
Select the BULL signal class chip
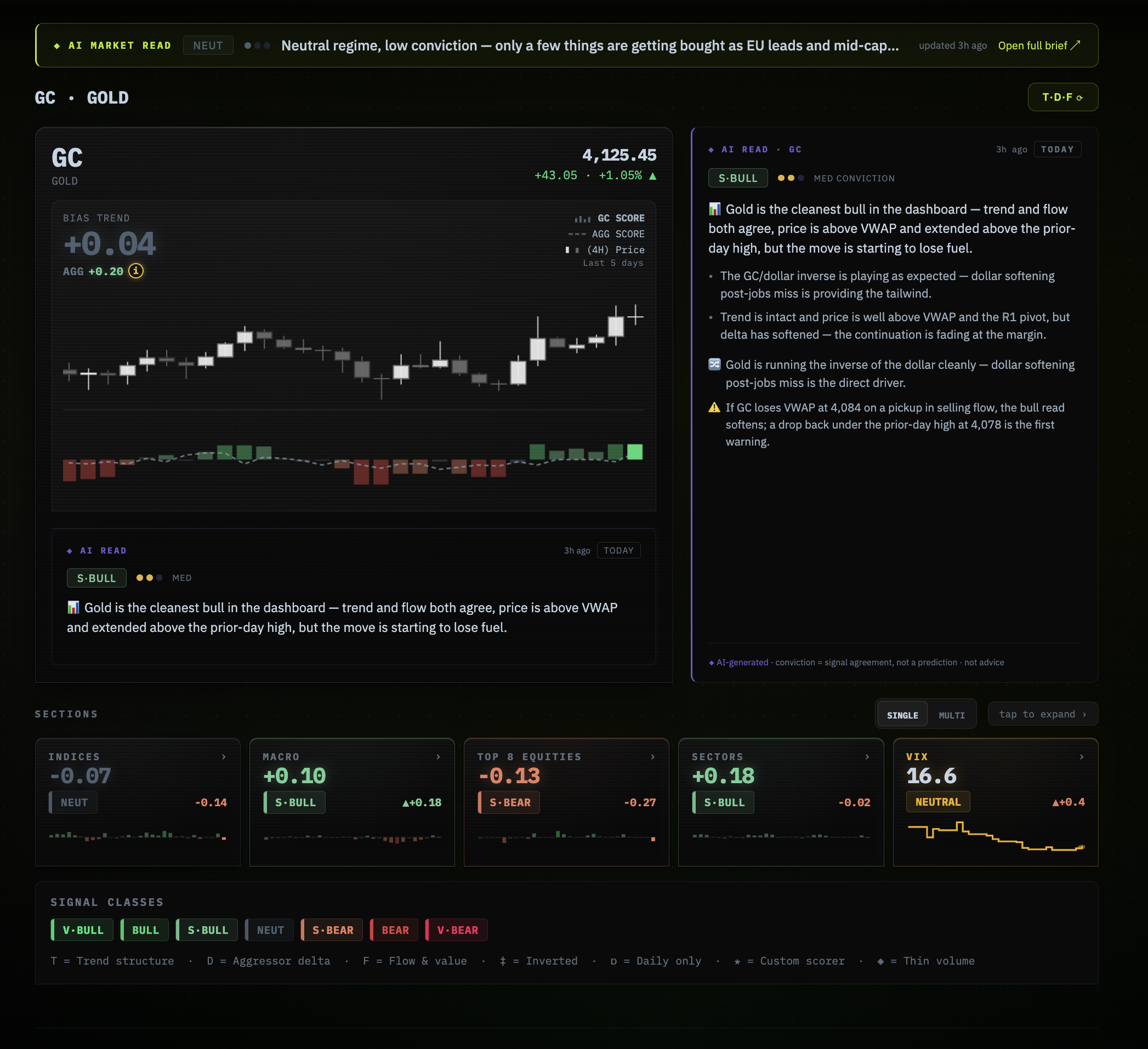pos(145,930)
